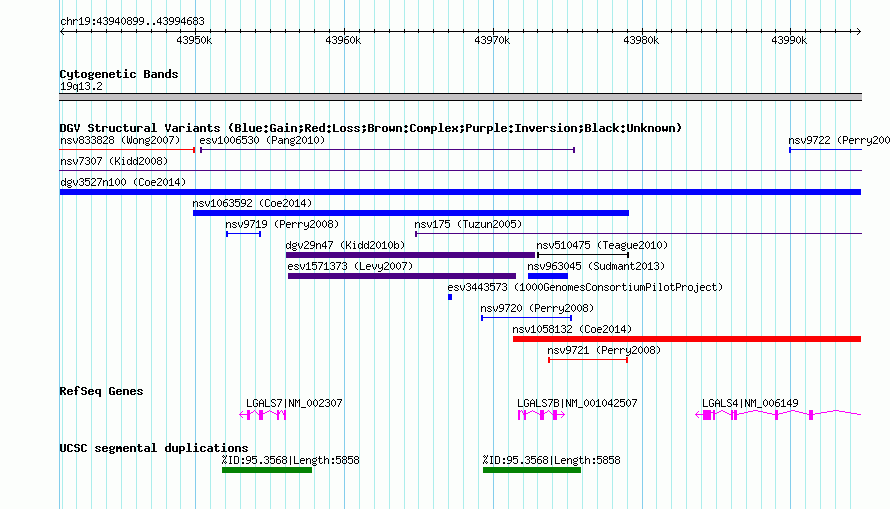Click the nsv833828 (Wong2007) label text

click(120, 140)
